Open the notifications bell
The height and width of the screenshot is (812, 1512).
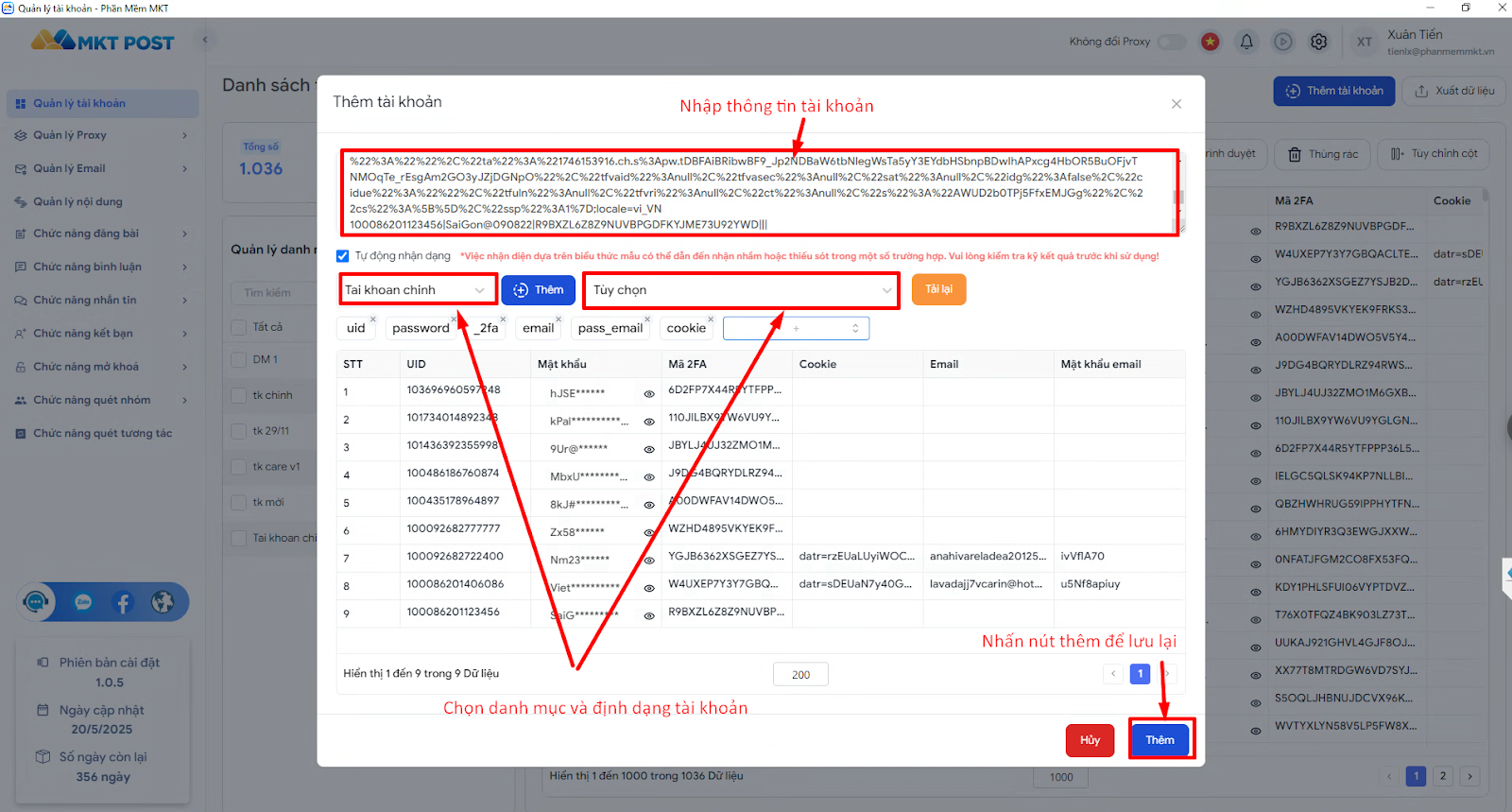1246,42
